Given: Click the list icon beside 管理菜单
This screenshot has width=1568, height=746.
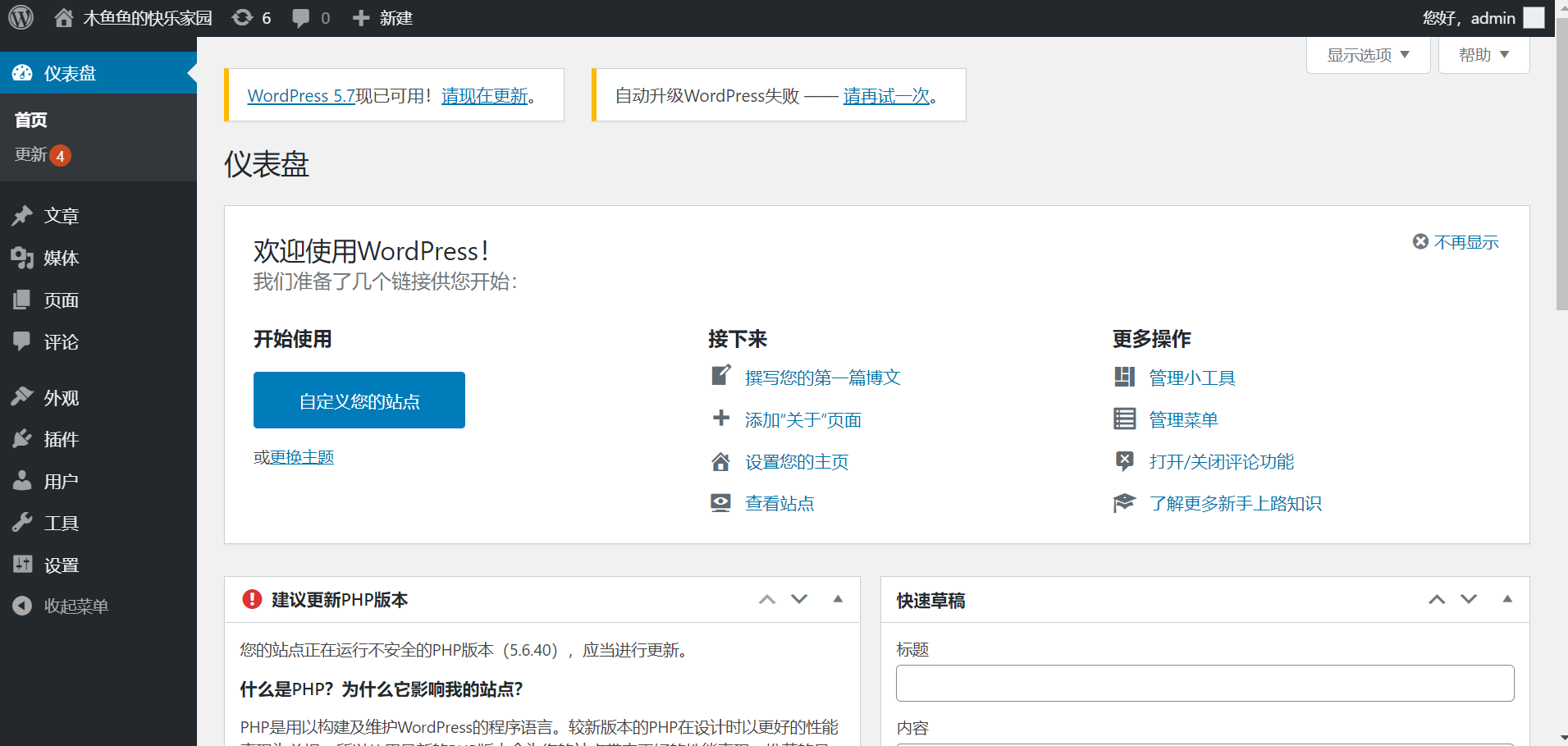Looking at the screenshot, I should (1124, 419).
